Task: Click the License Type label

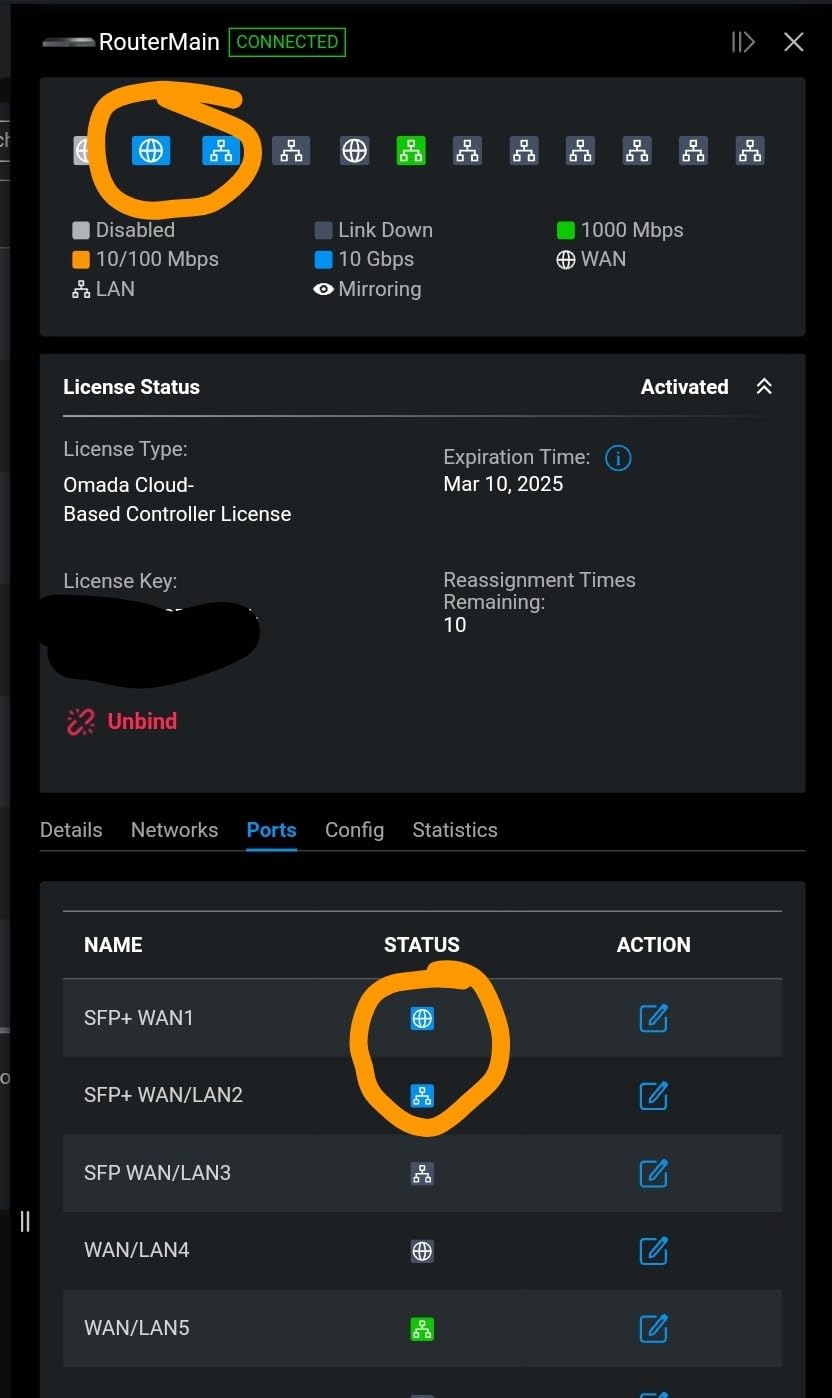Action: point(125,449)
